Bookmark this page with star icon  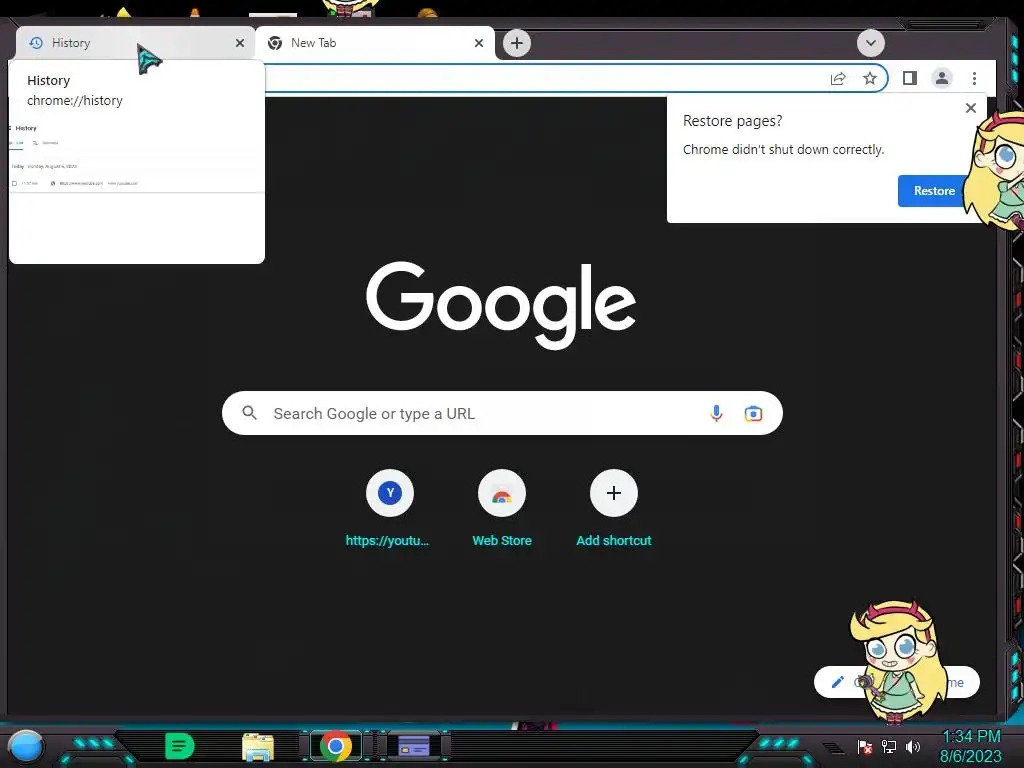pos(870,79)
